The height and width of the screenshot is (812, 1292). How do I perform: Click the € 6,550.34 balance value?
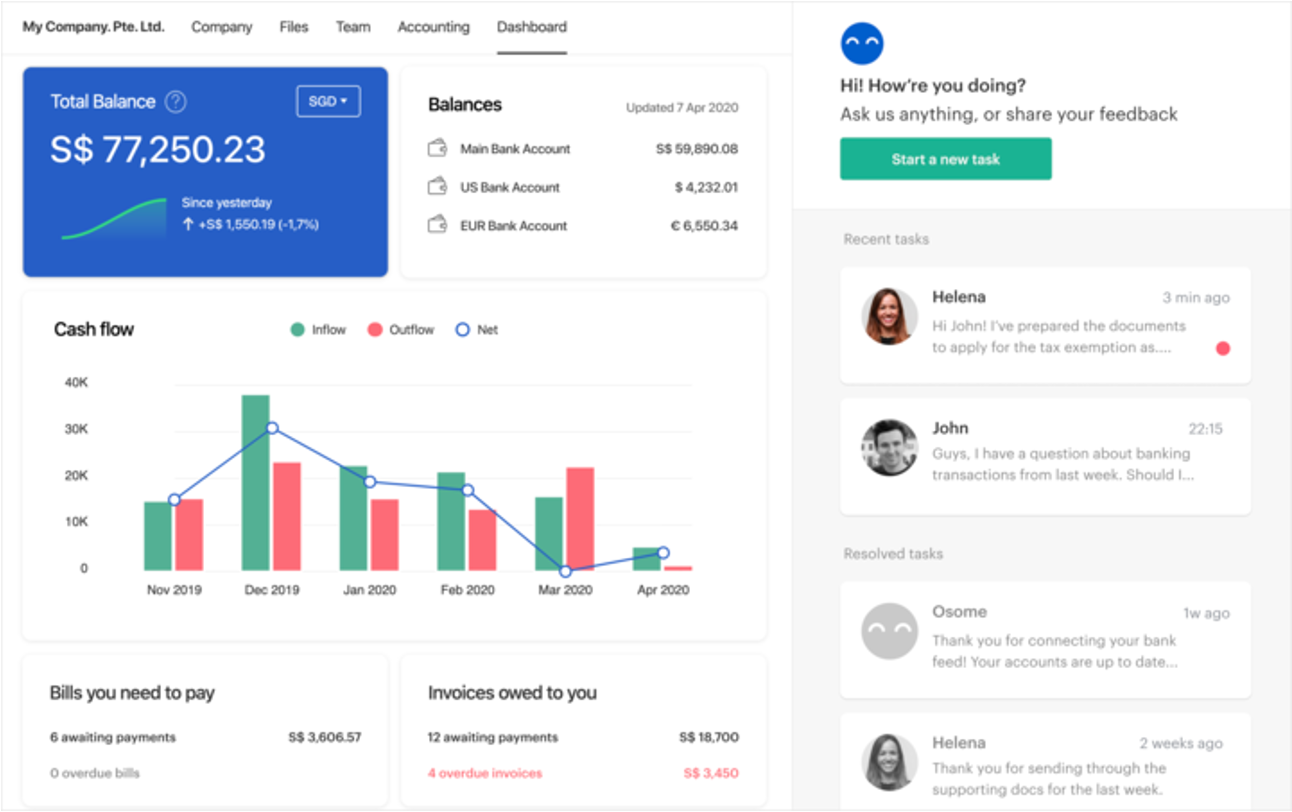pos(704,225)
